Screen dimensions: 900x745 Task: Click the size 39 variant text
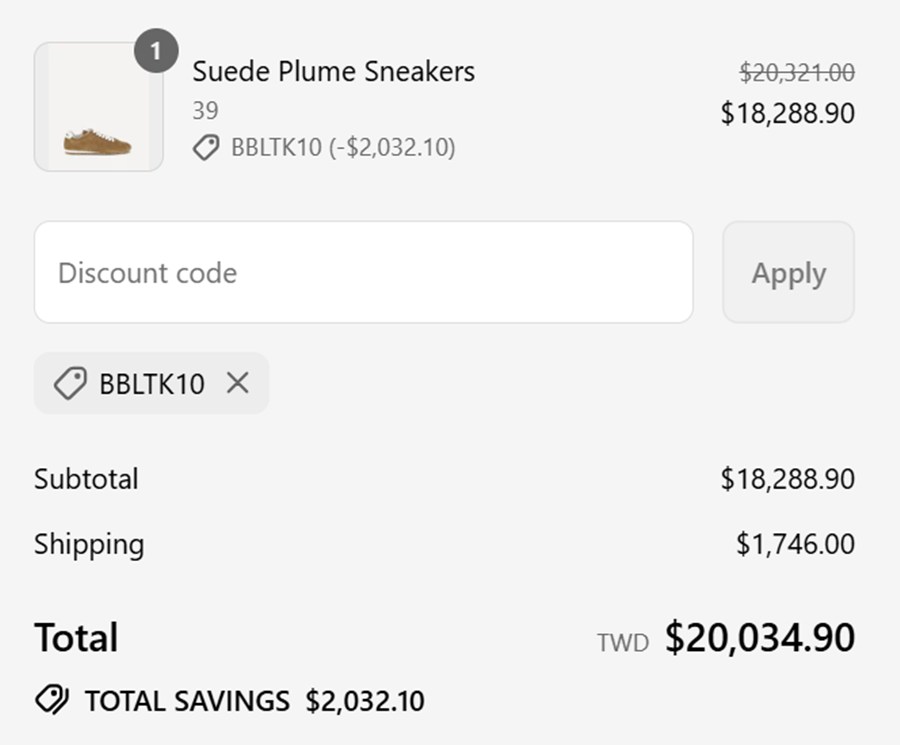205,110
